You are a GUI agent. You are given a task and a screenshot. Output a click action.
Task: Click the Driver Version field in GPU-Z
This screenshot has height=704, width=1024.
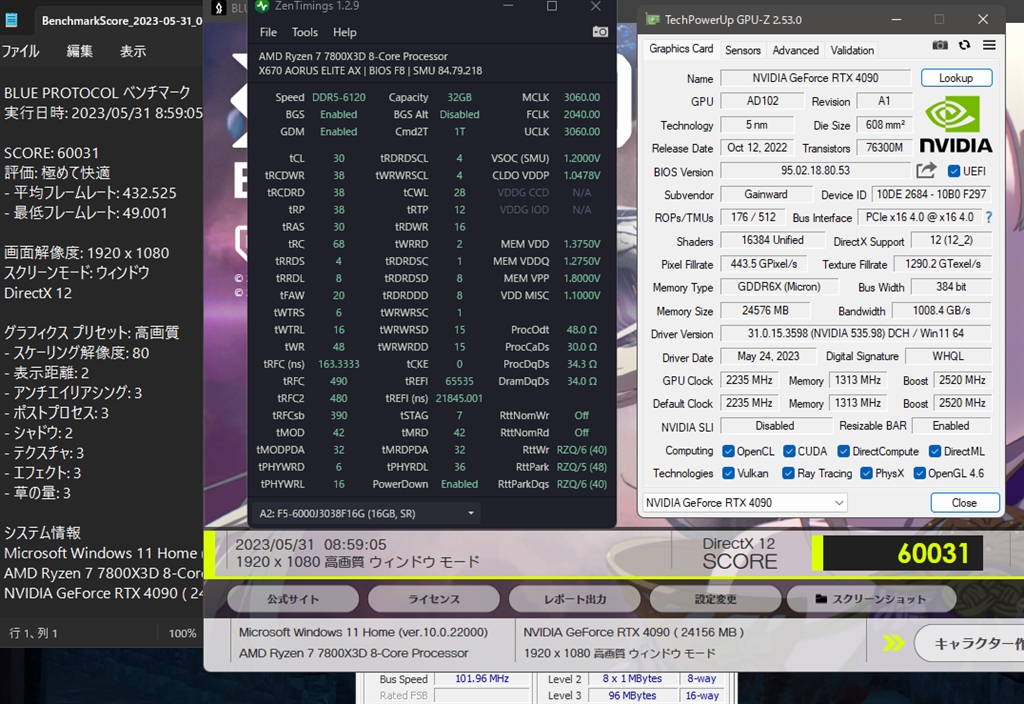click(x=856, y=333)
